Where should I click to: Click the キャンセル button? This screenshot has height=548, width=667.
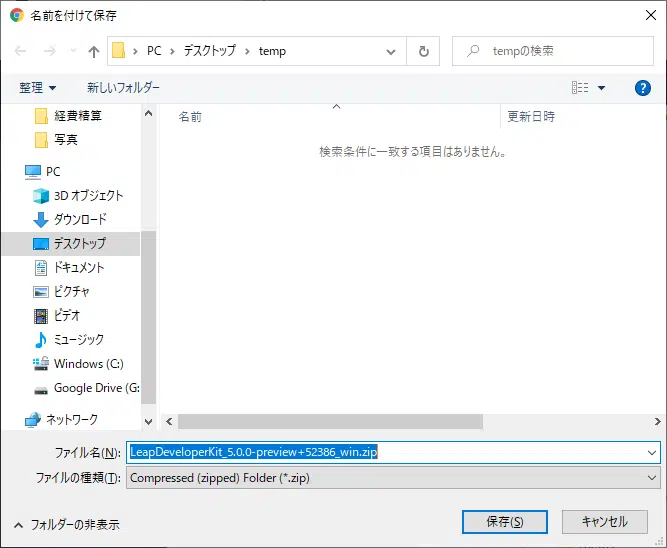(x=604, y=522)
